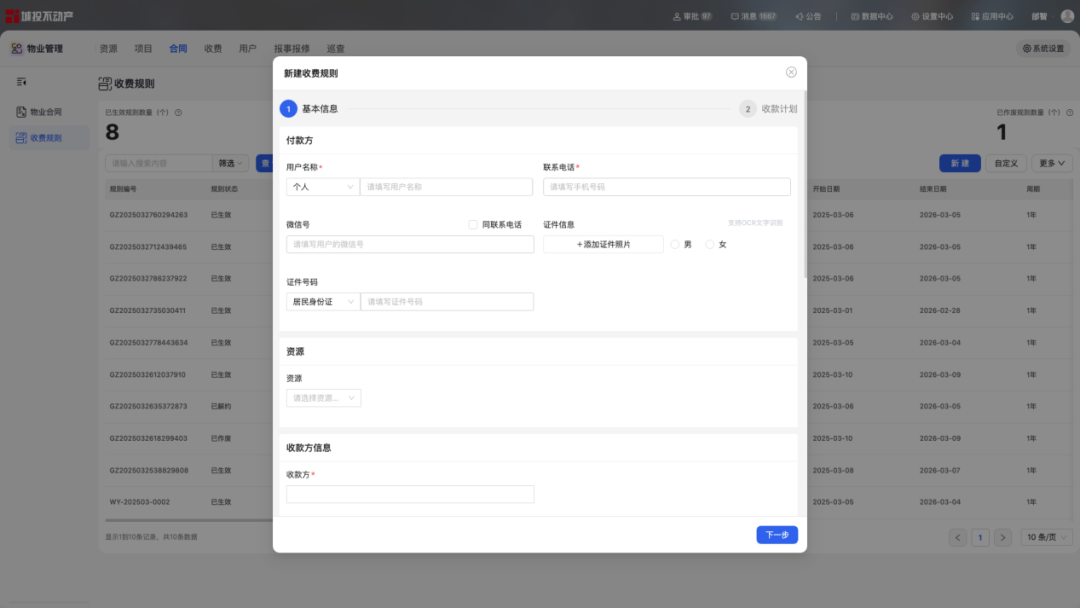Select the 男 radio button
The width and height of the screenshot is (1080, 608).
[676, 244]
